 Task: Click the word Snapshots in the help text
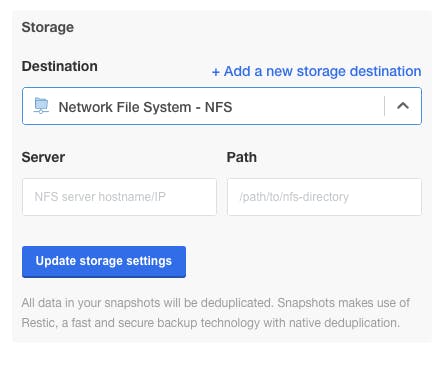(x=306, y=303)
